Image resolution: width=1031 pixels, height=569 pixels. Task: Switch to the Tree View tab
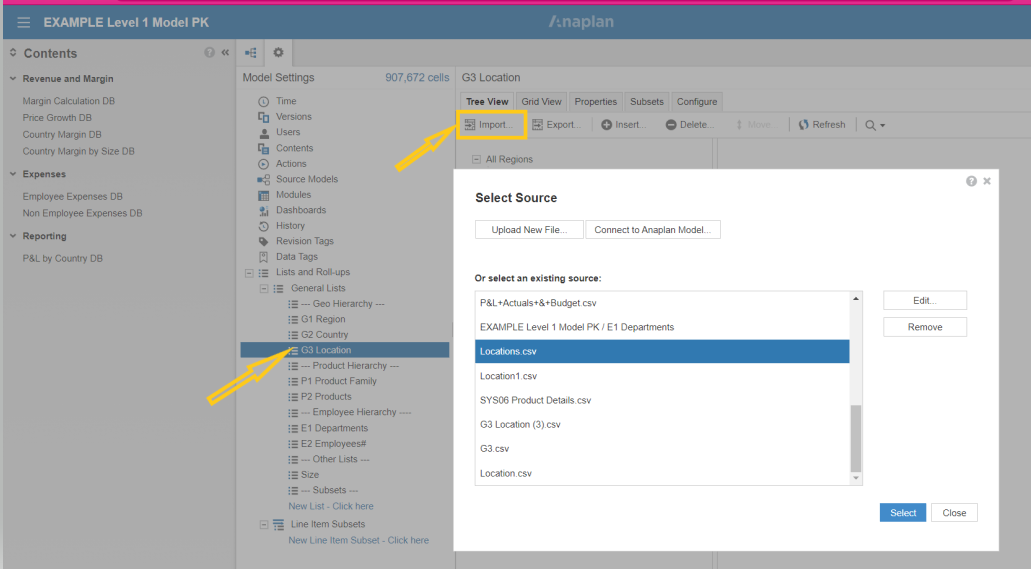click(487, 101)
